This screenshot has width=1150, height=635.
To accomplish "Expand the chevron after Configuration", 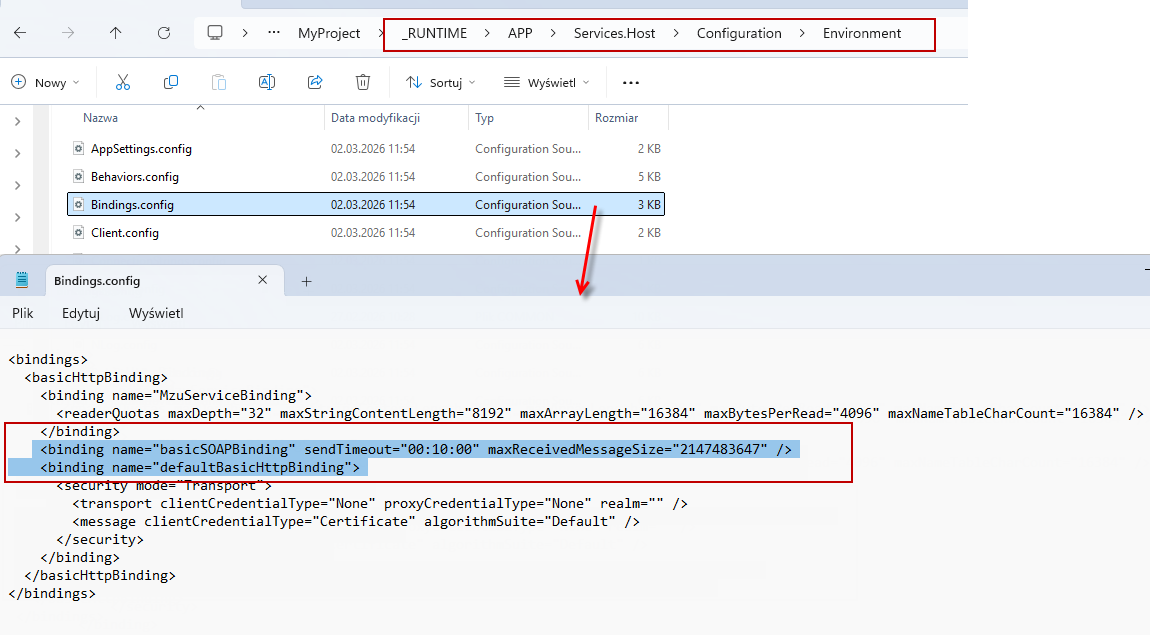I will coord(802,33).
